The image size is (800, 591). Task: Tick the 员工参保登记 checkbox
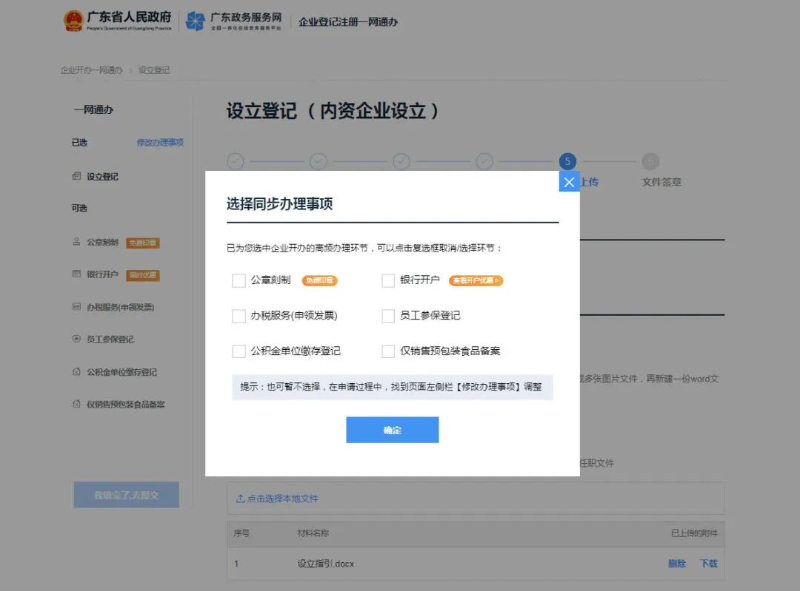[x=388, y=316]
